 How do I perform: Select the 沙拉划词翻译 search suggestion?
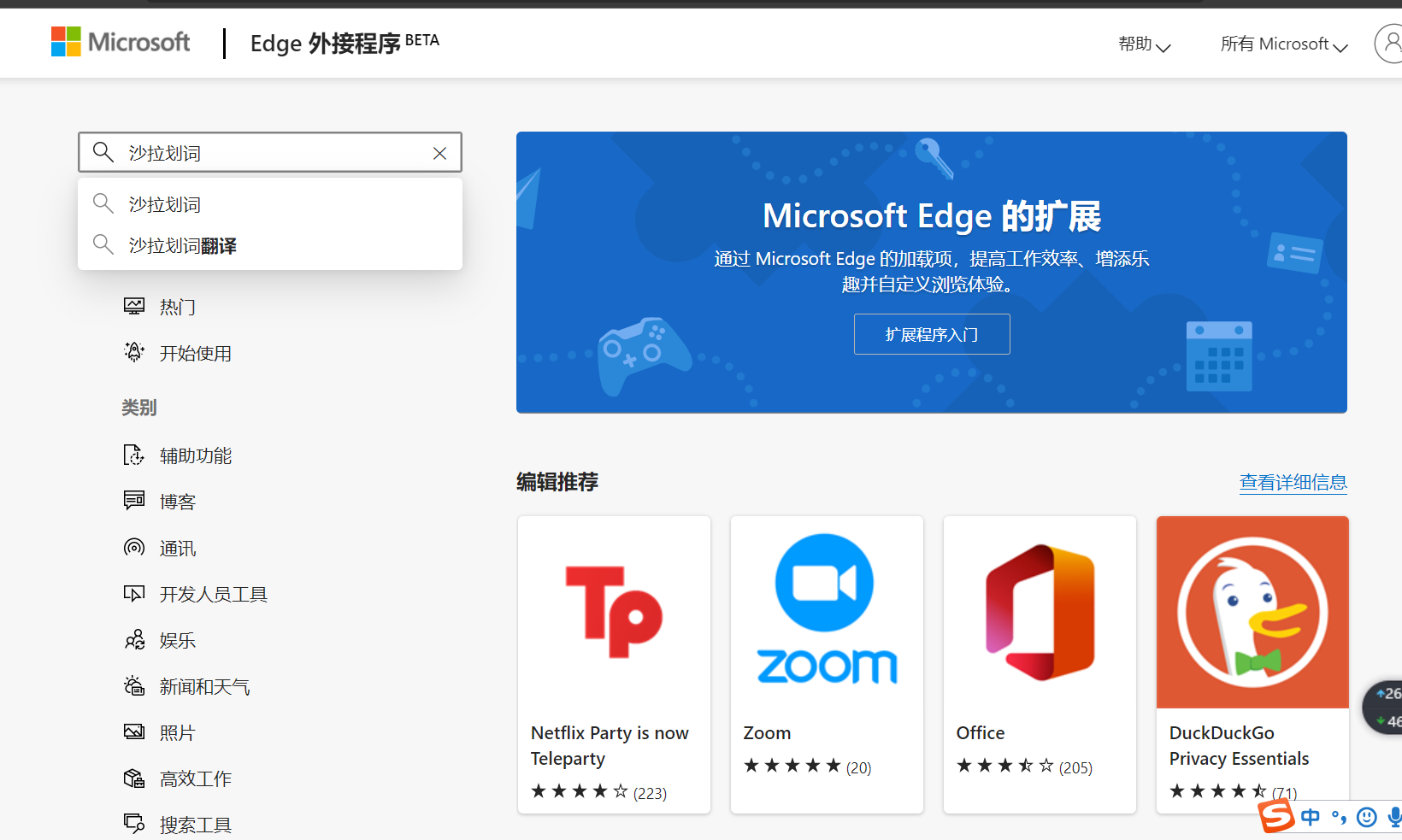[270, 245]
